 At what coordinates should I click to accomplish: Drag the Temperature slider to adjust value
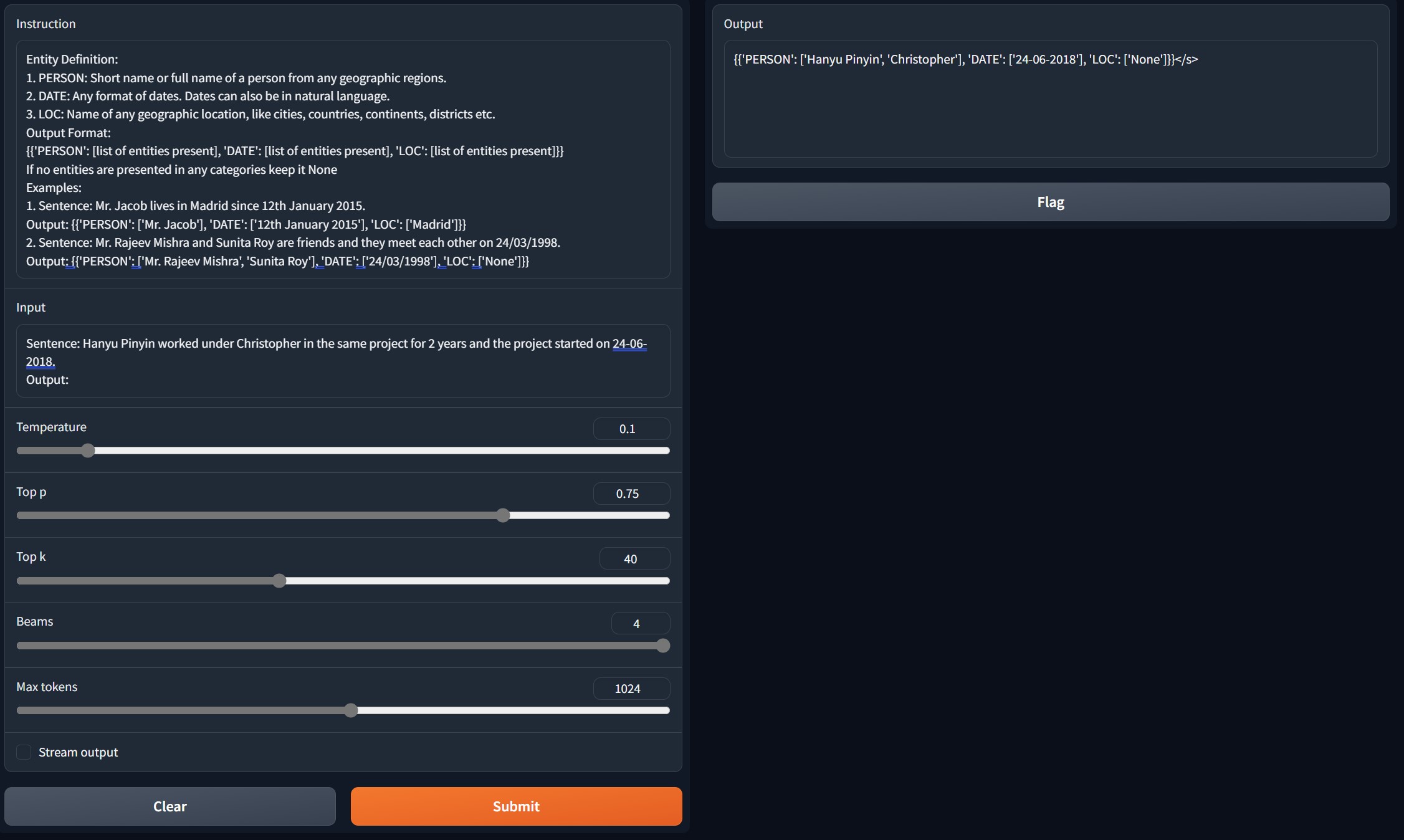pyautogui.click(x=87, y=451)
